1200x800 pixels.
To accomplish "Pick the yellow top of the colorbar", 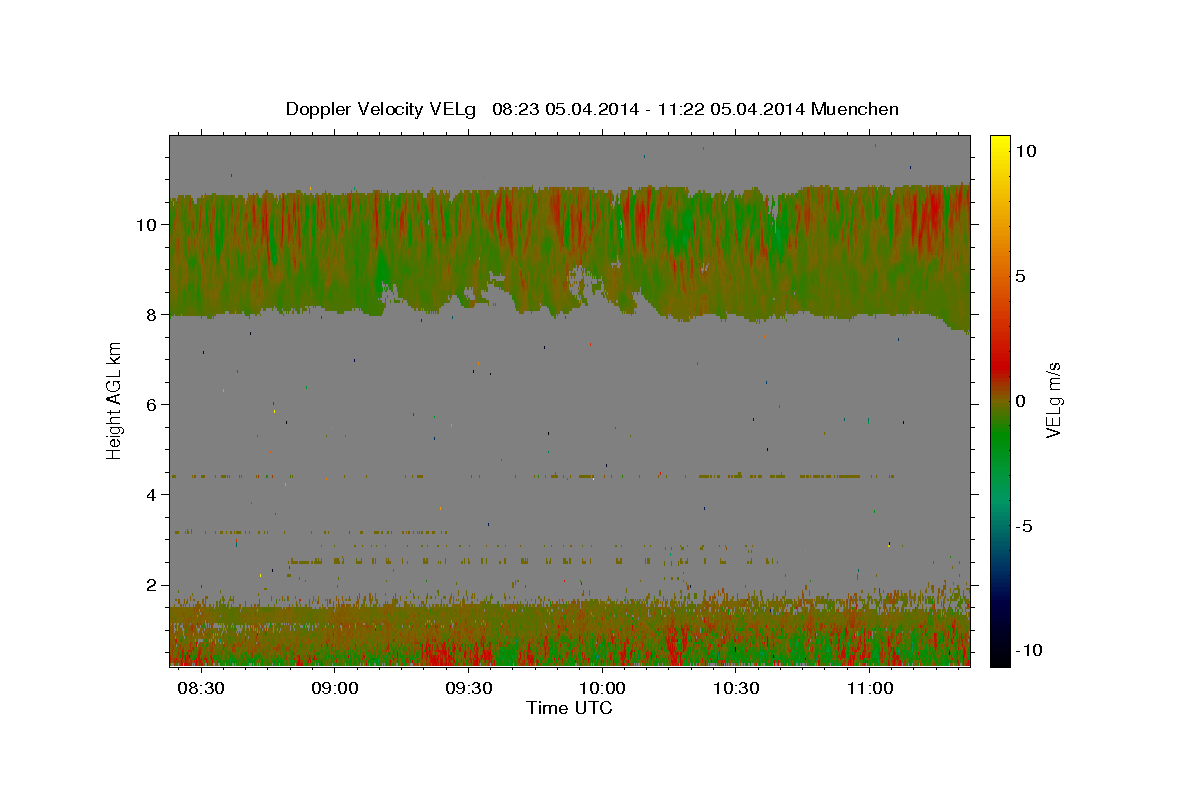I will [1000, 145].
